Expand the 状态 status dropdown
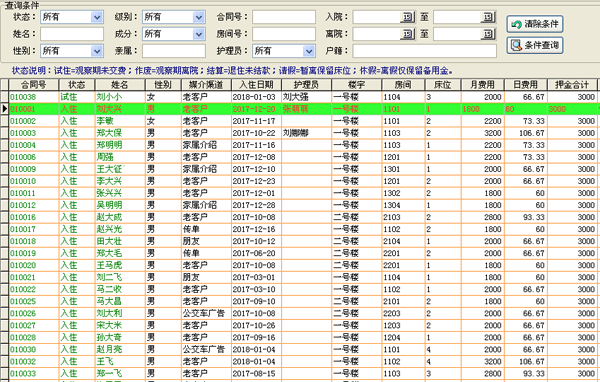 97,17
